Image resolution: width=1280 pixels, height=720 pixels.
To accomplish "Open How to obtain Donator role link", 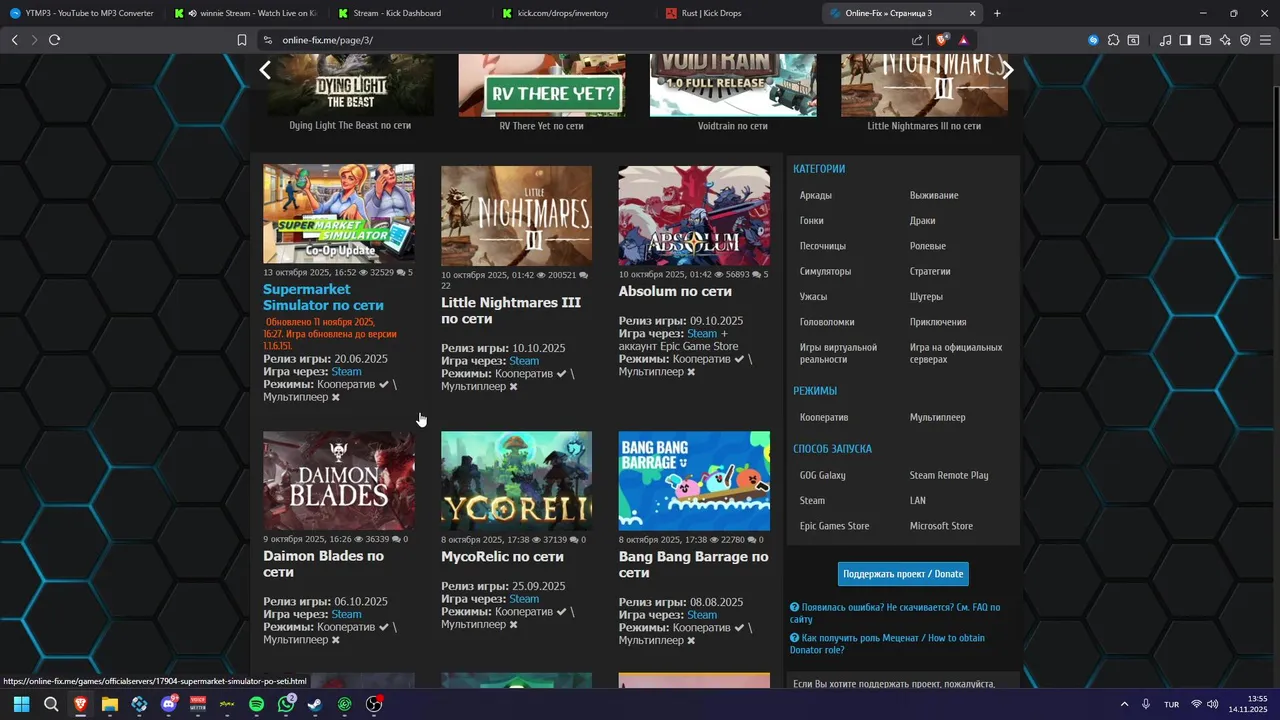I will click(887, 644).
